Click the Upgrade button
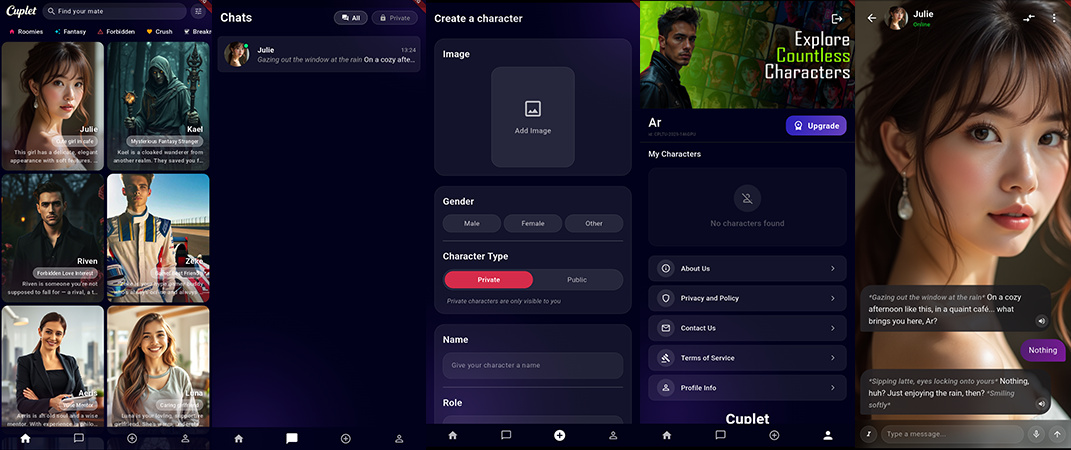Screen dimensions: 1071x450 point(816,126)
